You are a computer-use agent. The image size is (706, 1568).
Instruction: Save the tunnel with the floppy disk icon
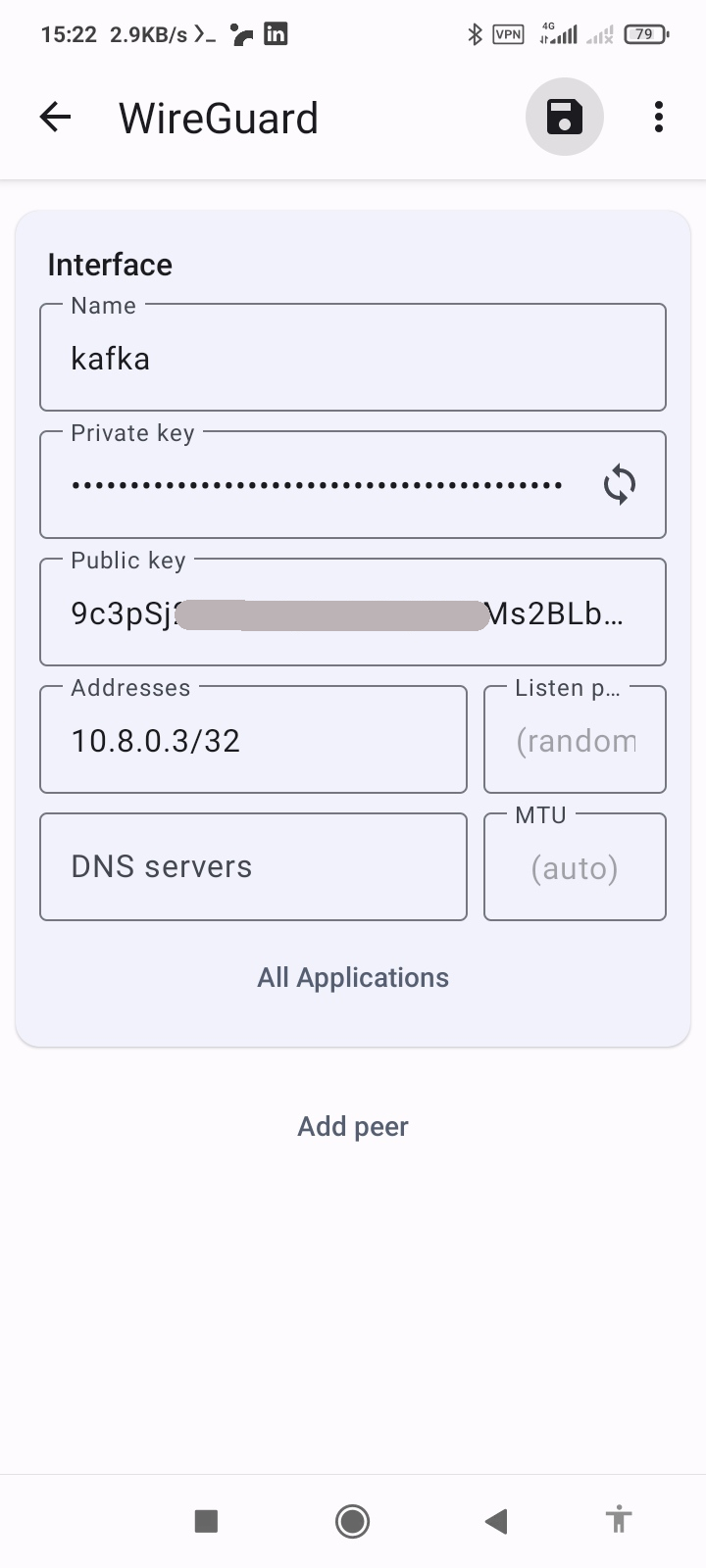point(564,117)
